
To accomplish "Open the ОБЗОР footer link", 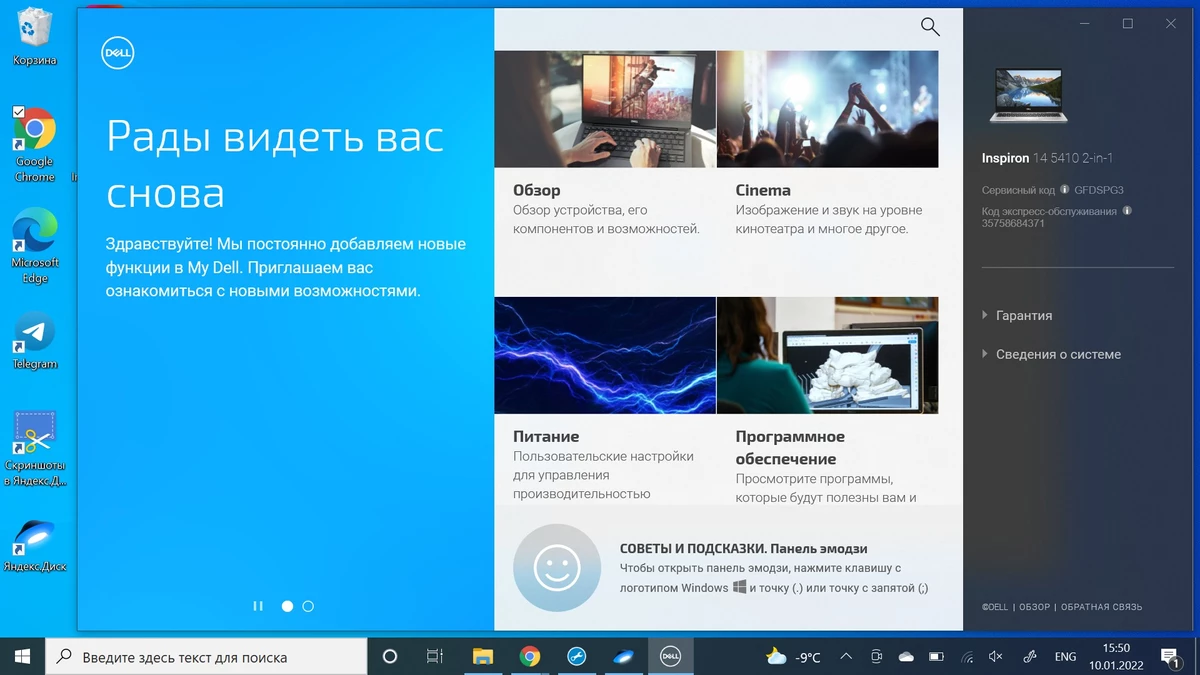I will tap(1035, 607).
